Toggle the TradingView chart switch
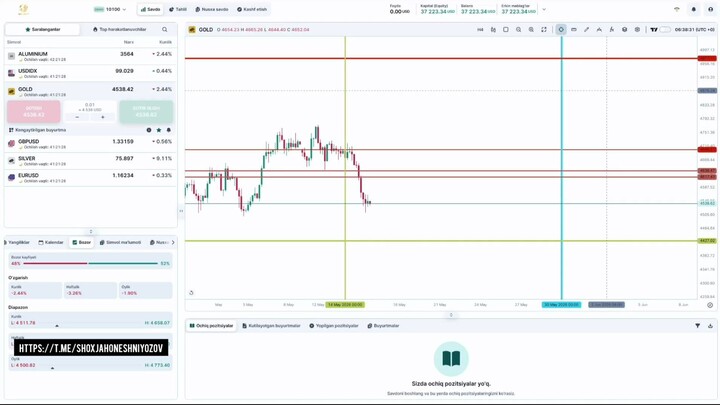 click(x=664, y=29)
